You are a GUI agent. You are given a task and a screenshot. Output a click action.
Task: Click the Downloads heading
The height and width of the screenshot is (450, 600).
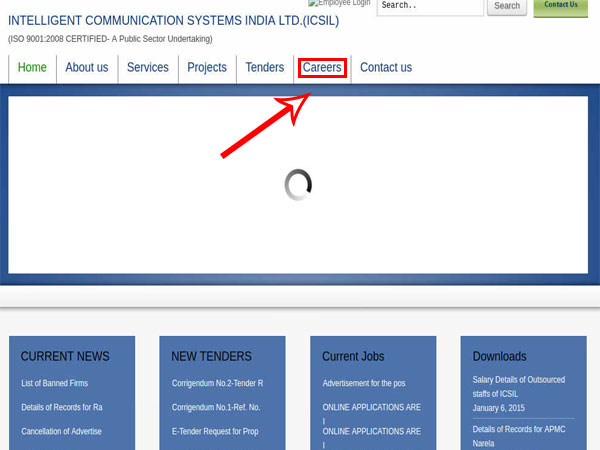(500, 356)
